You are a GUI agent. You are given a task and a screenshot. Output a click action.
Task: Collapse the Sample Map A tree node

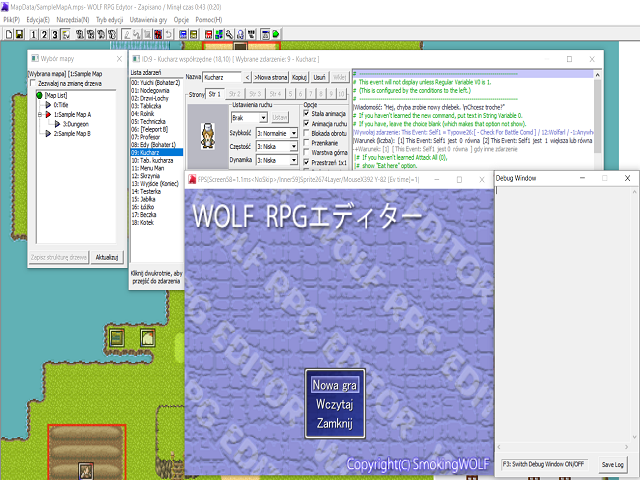point(38,114)
